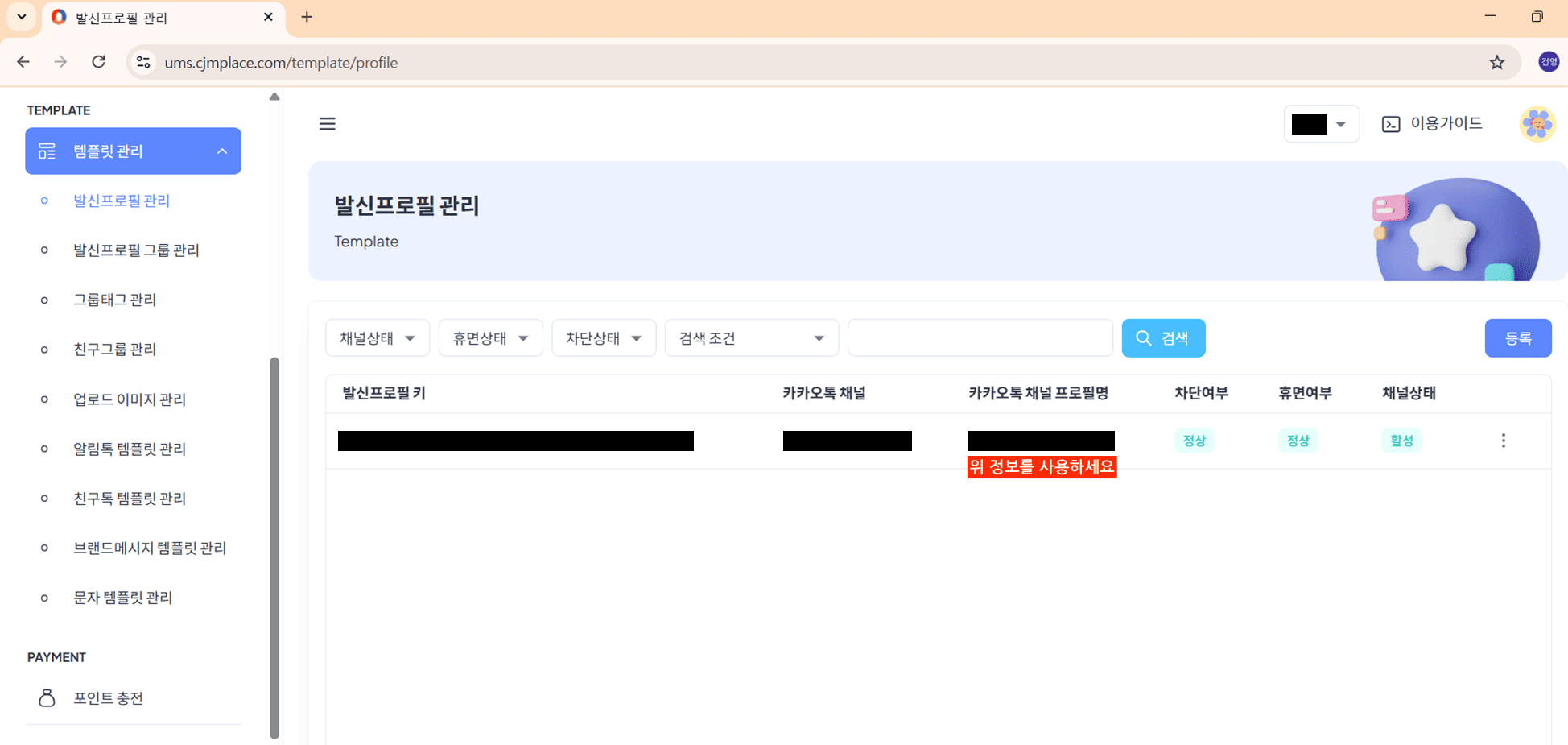Click the 등록 button

pyautogui.click(x=1518, y=337)
